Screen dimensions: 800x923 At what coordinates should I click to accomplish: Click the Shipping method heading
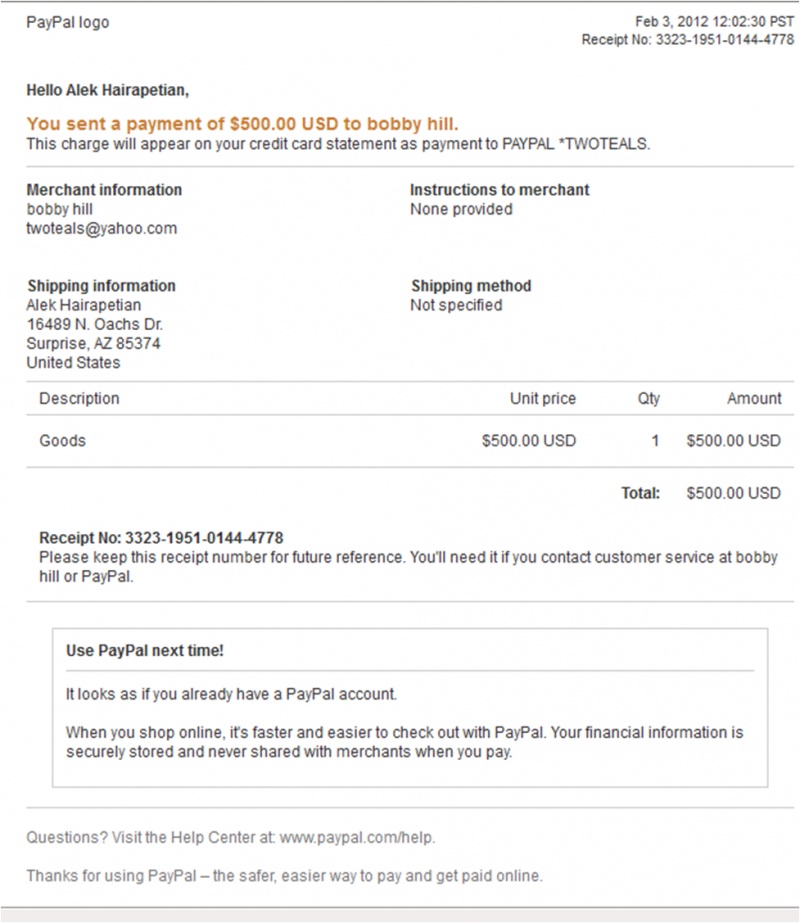(471, 285)
